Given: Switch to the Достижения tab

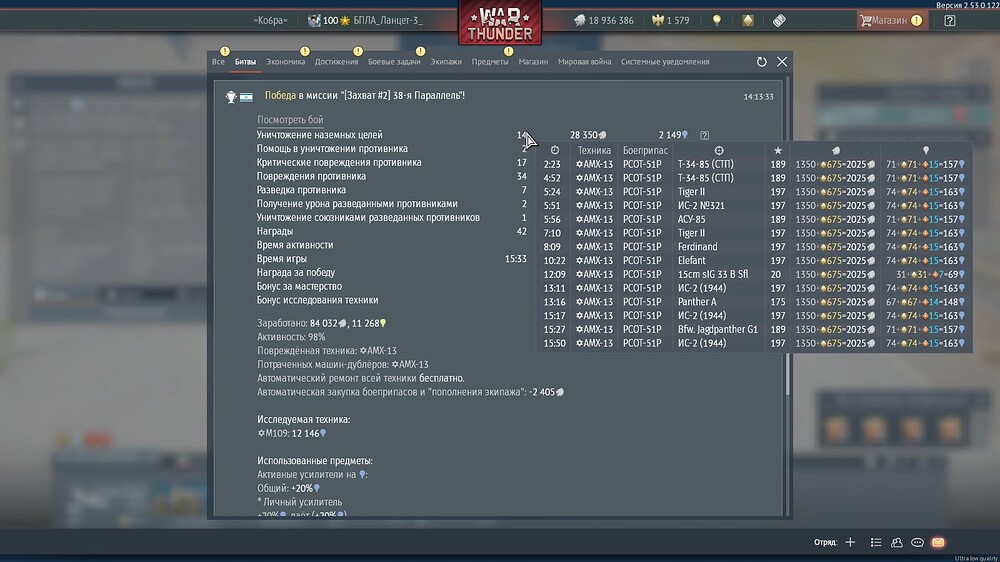Looking at the screenshot, I should [336, 62].
